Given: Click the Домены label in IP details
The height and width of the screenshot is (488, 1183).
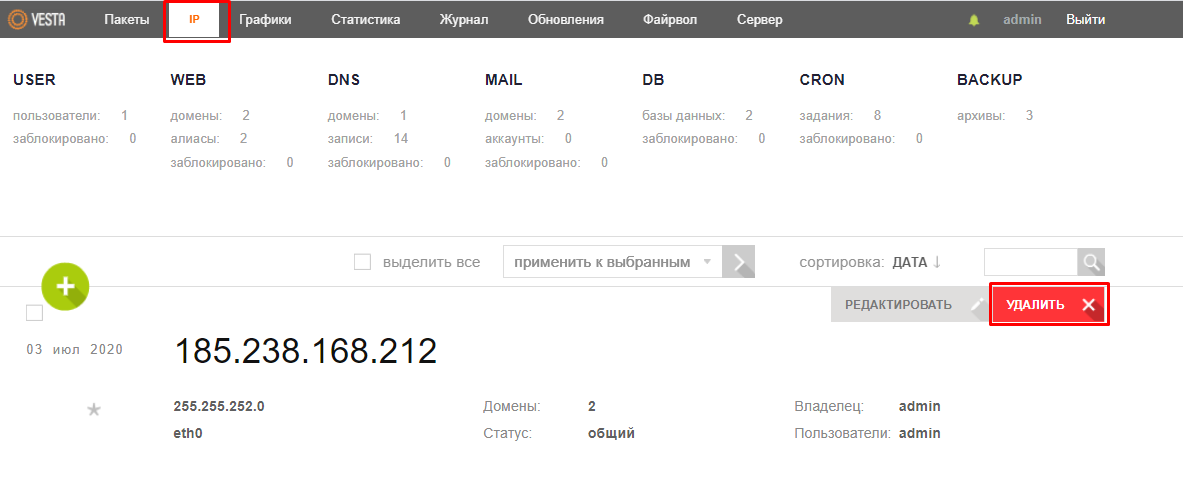Looking at the screenshot, I should [512, 407].
